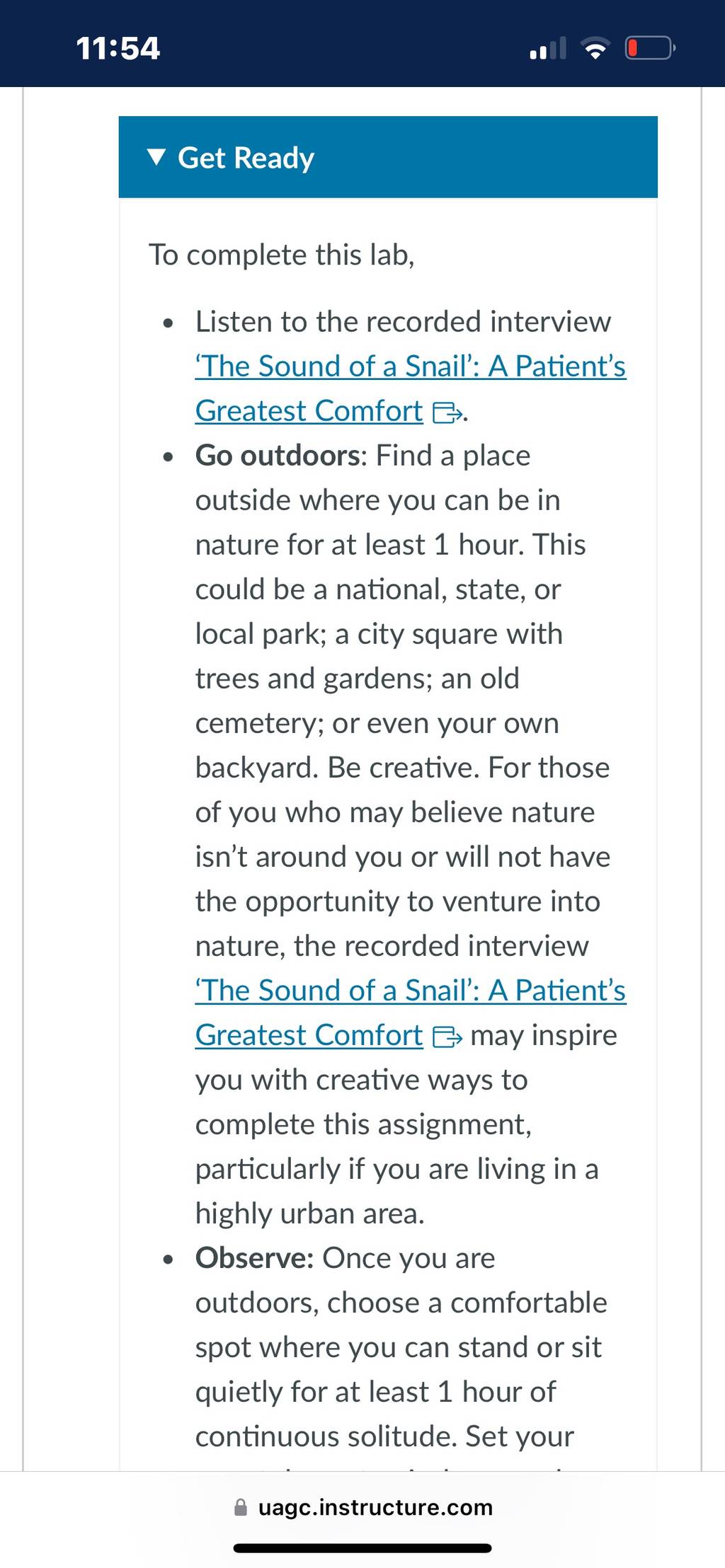The width and height of the screenshot is (725, 1568).
Task: Tap the lock icon beside the URL
Action: click(241, 1507)
